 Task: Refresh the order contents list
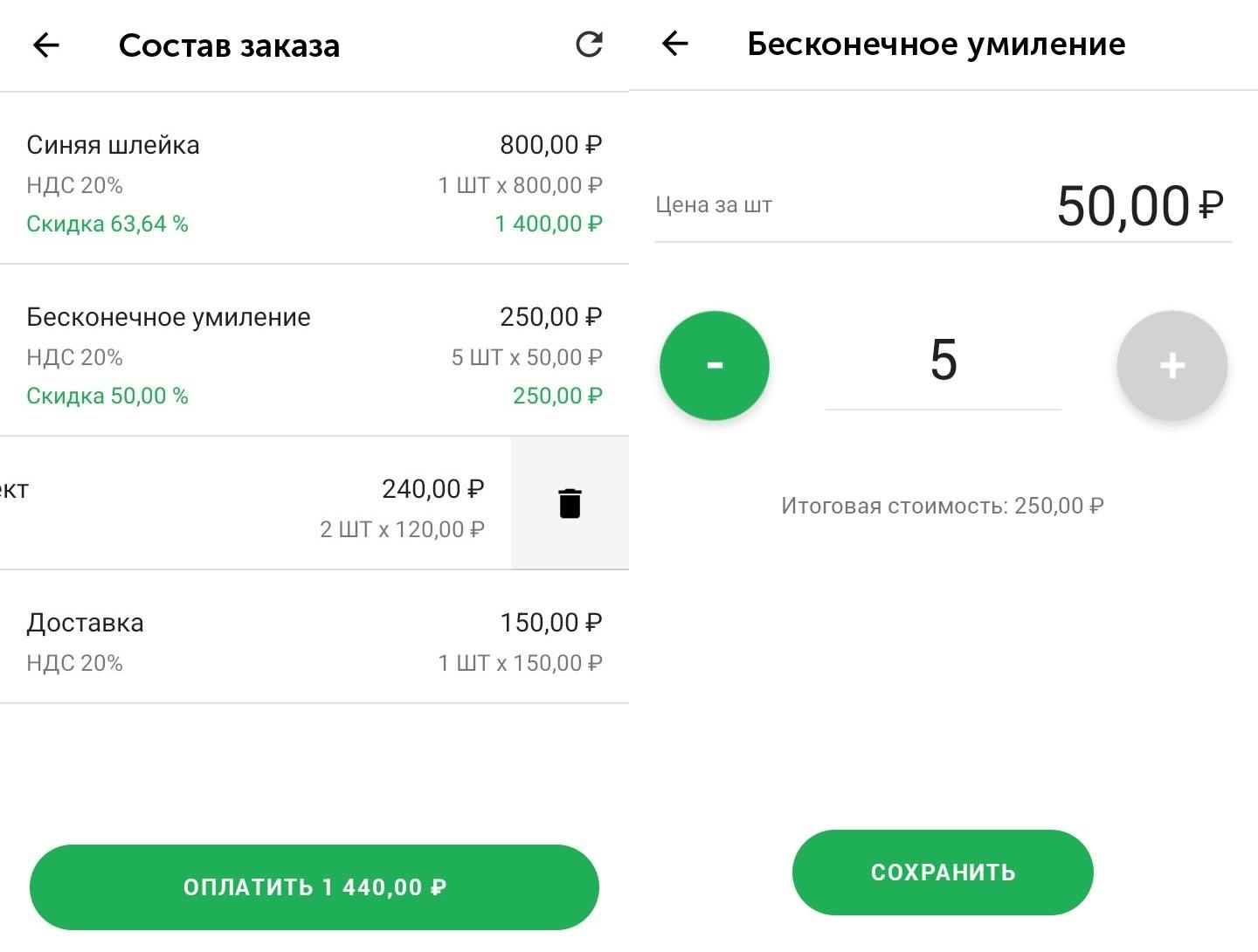coord(589,45)
